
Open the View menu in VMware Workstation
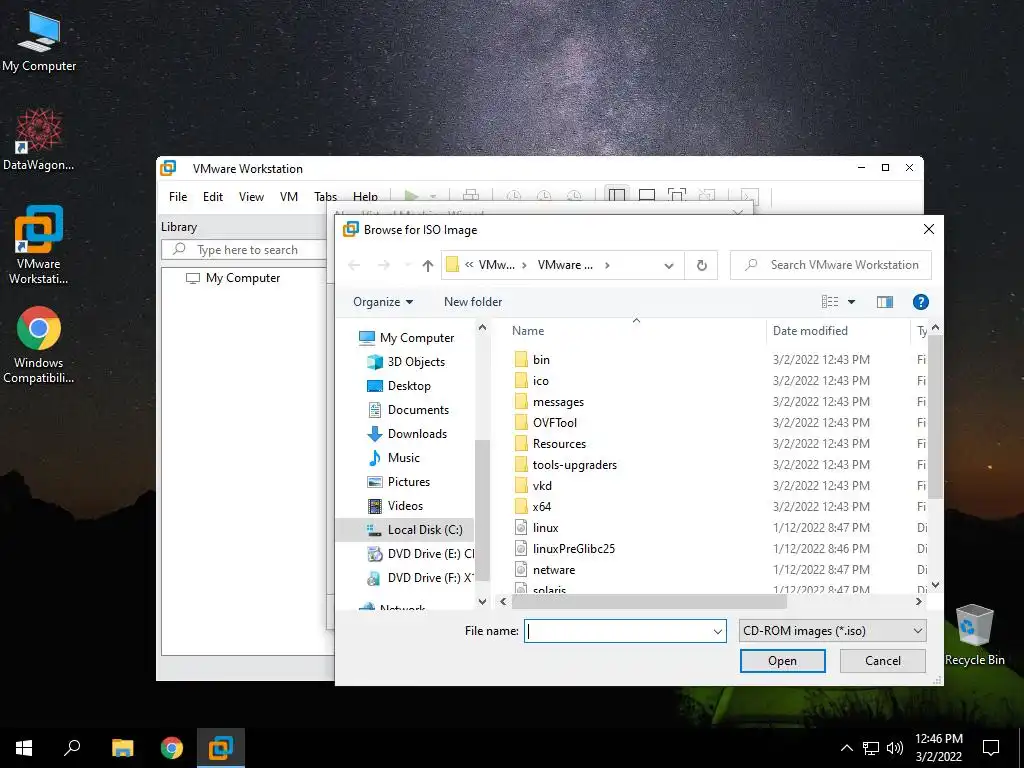click(x=251, y=197)
